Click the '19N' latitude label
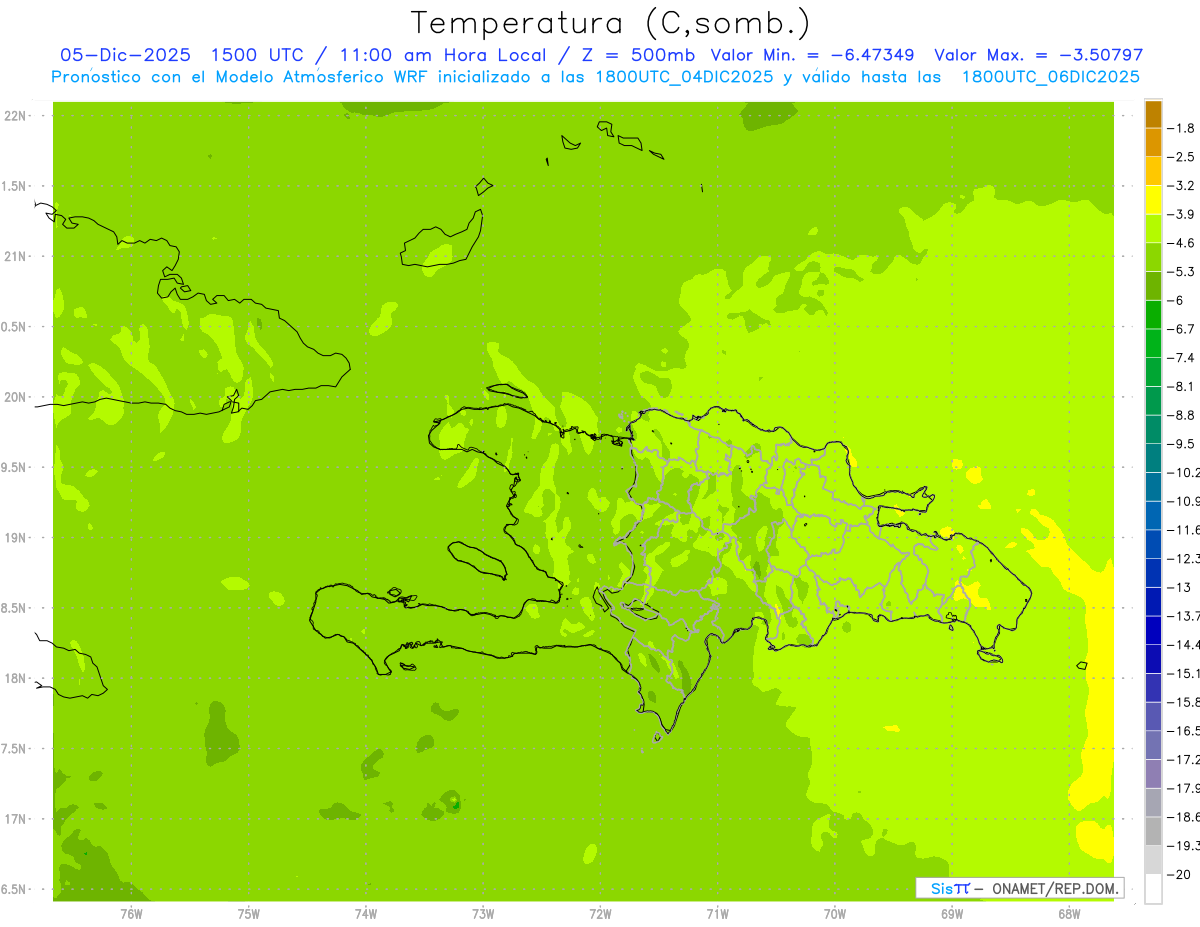Screen dimensions: 1200x927 [x=15, y=538]
